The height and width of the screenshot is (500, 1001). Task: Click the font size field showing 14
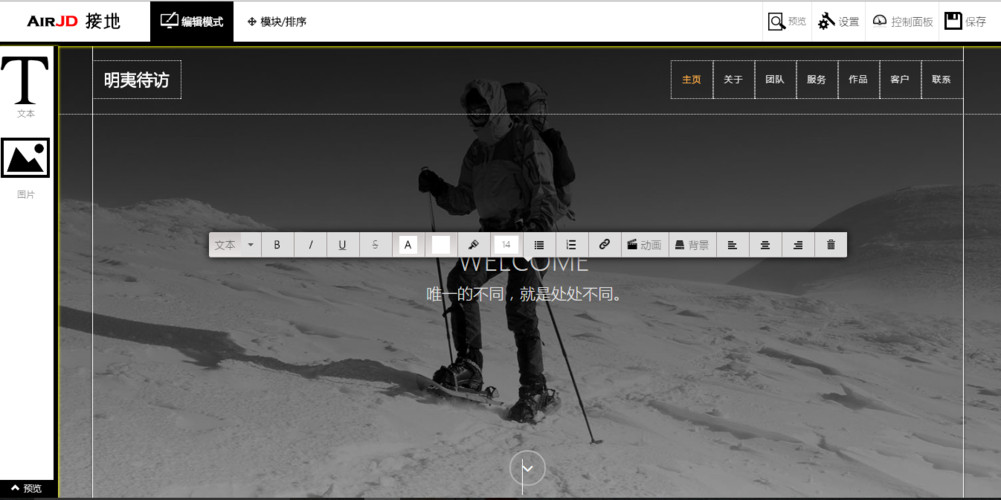click(x=506, y=245)
